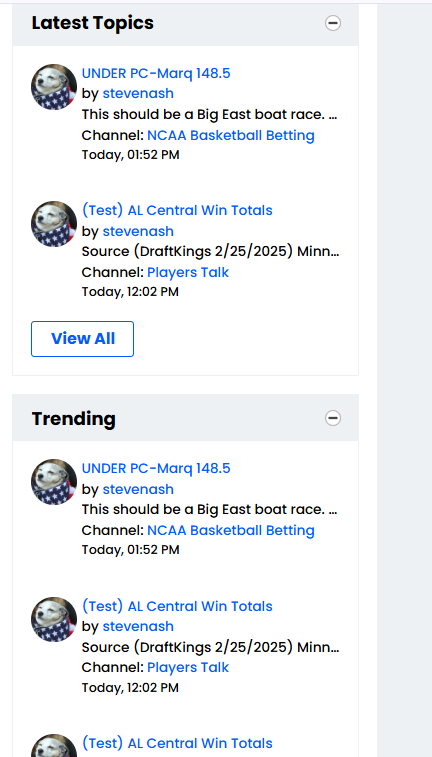Open (Test) AL Central Win Totals in Latest Topics
The image size is (432, 757).
click(177, 210)
